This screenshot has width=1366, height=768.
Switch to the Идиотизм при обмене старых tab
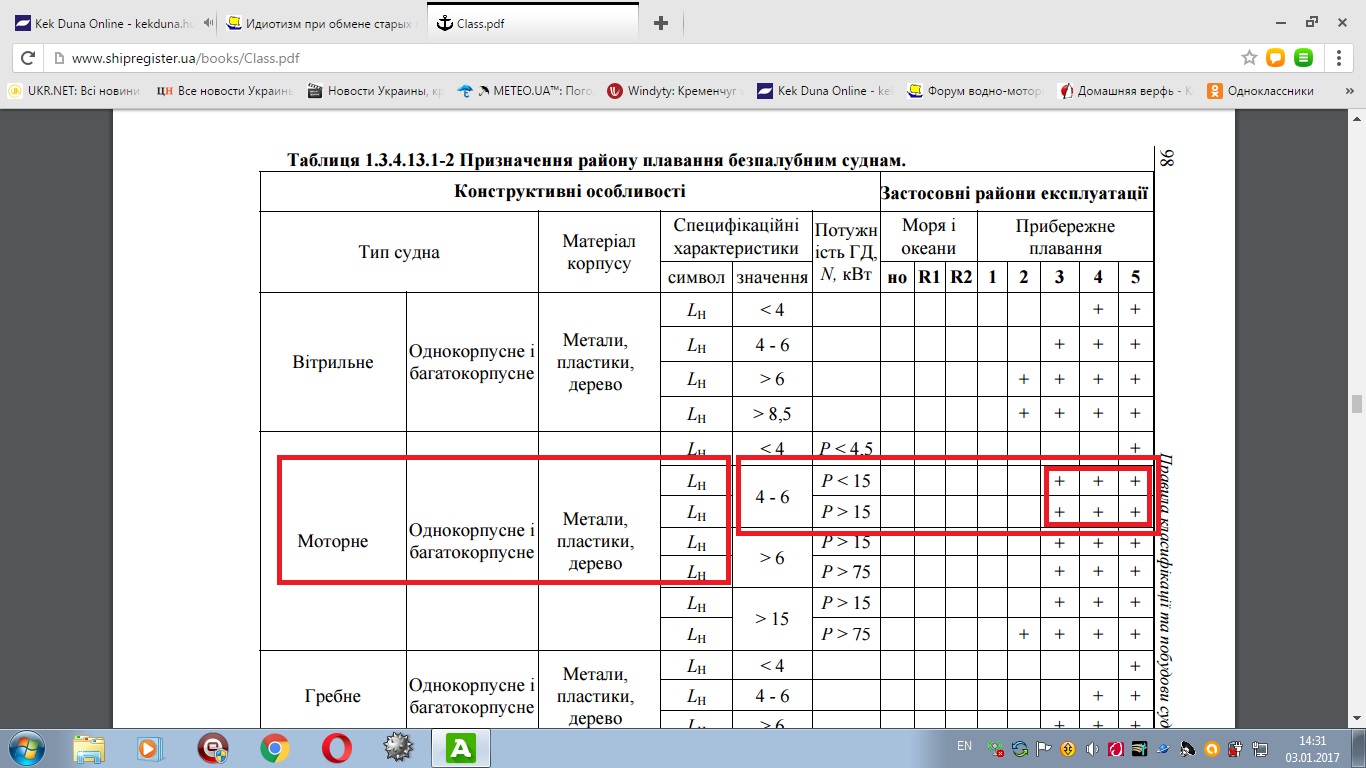[x=321, y=22]
